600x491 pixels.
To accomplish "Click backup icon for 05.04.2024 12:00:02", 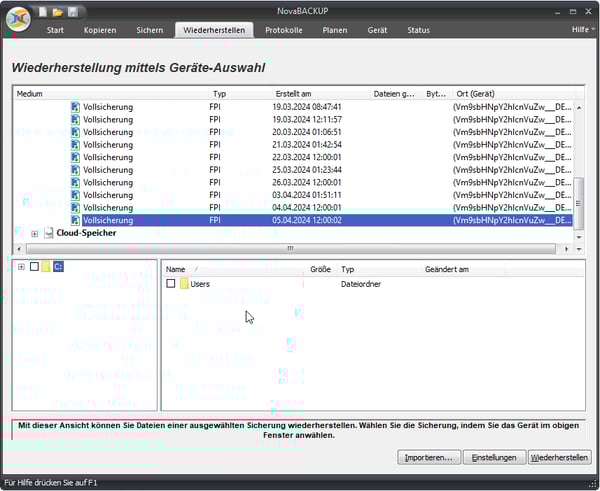I will [75, 220].
